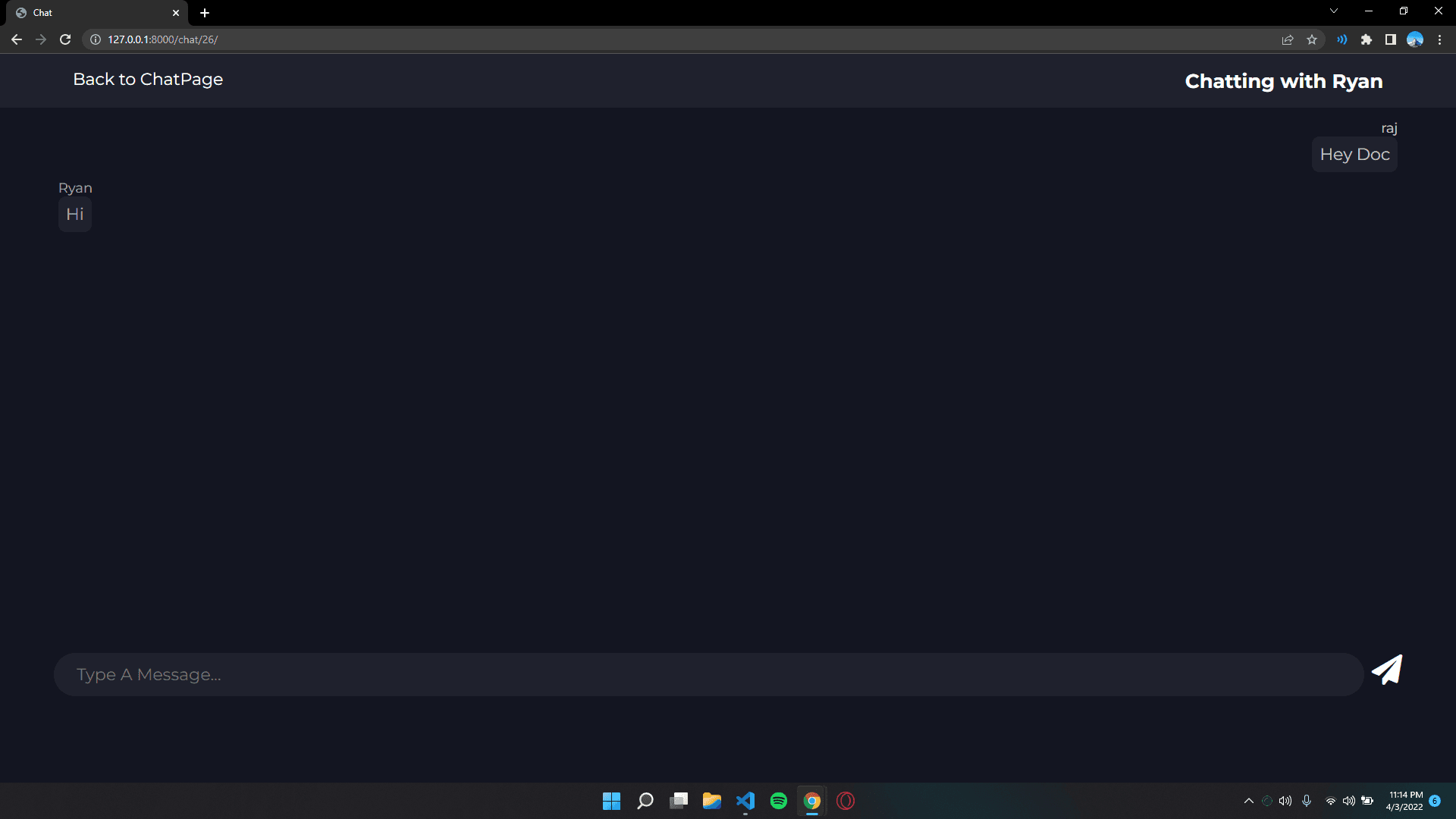The height and width of the screenshot is (819, 1456).
Task: Bookmark this page with star icon
Action: (1312, 39)
